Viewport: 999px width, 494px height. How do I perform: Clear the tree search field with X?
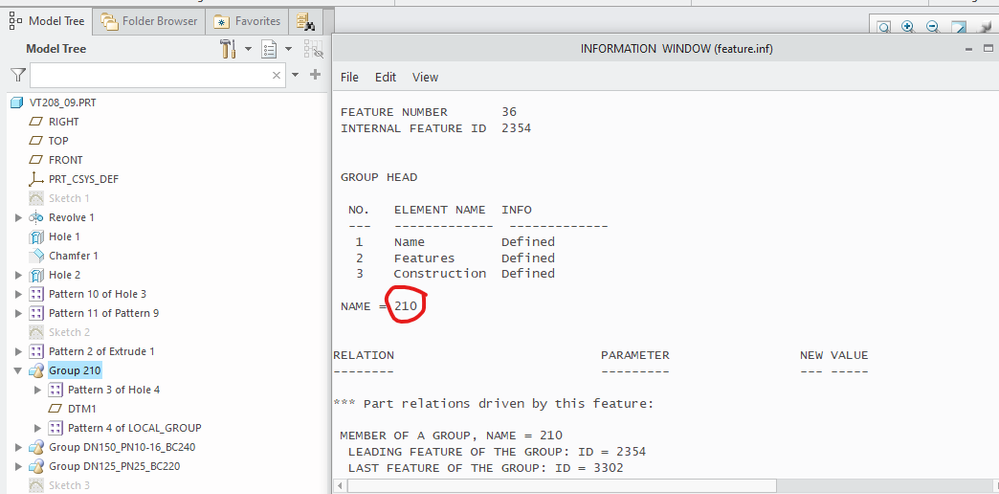point(277,75)
